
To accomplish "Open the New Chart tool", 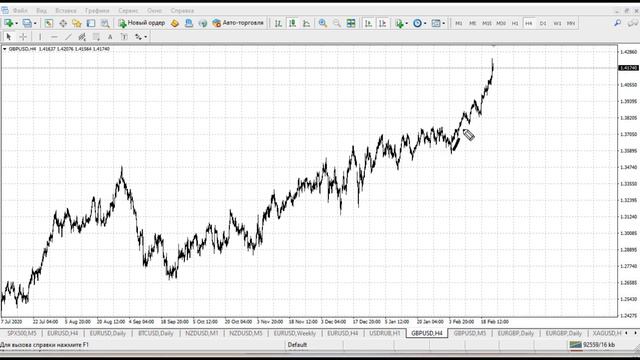I will pos(9,23).
